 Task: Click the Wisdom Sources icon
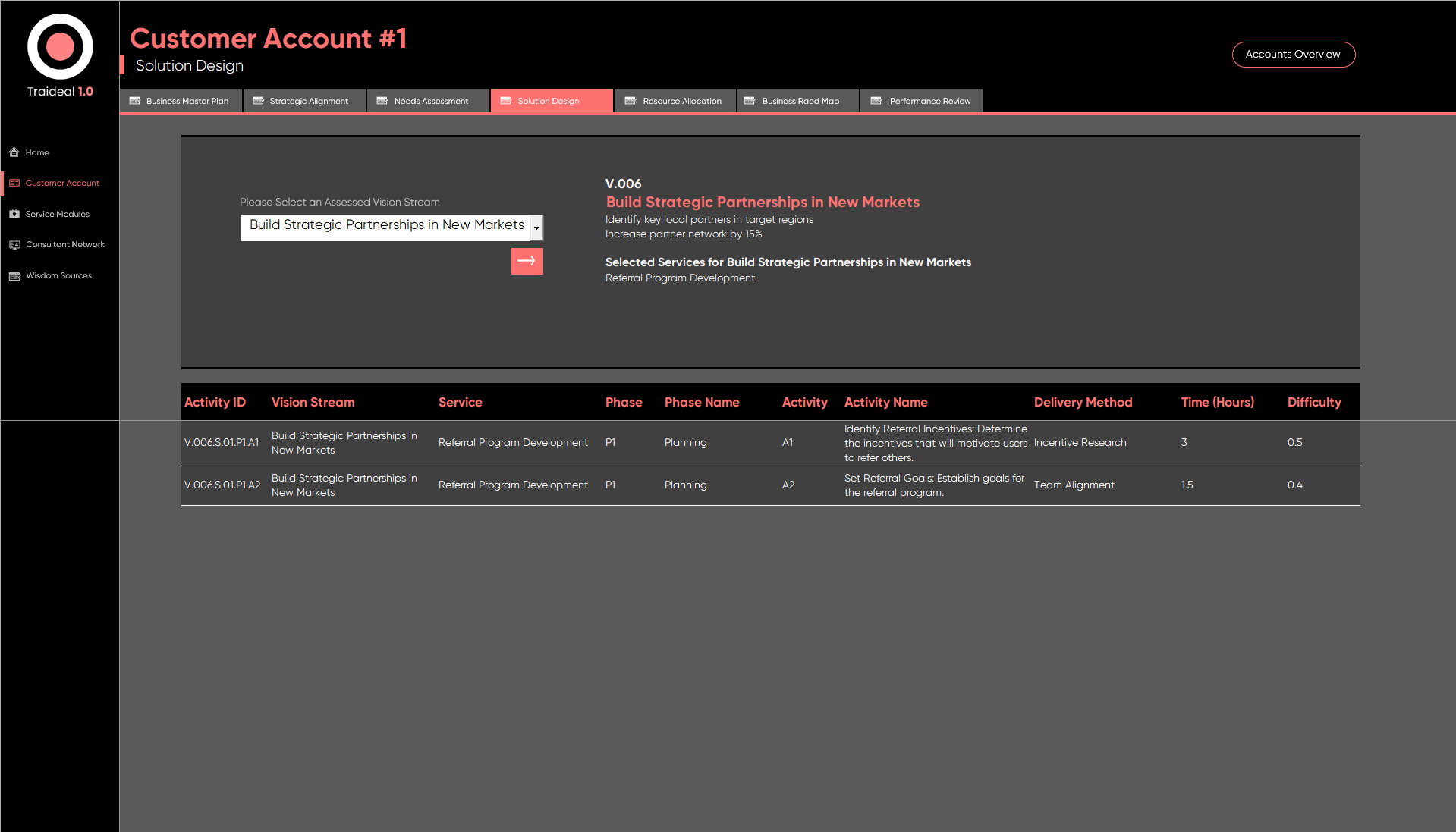point(14,276)
